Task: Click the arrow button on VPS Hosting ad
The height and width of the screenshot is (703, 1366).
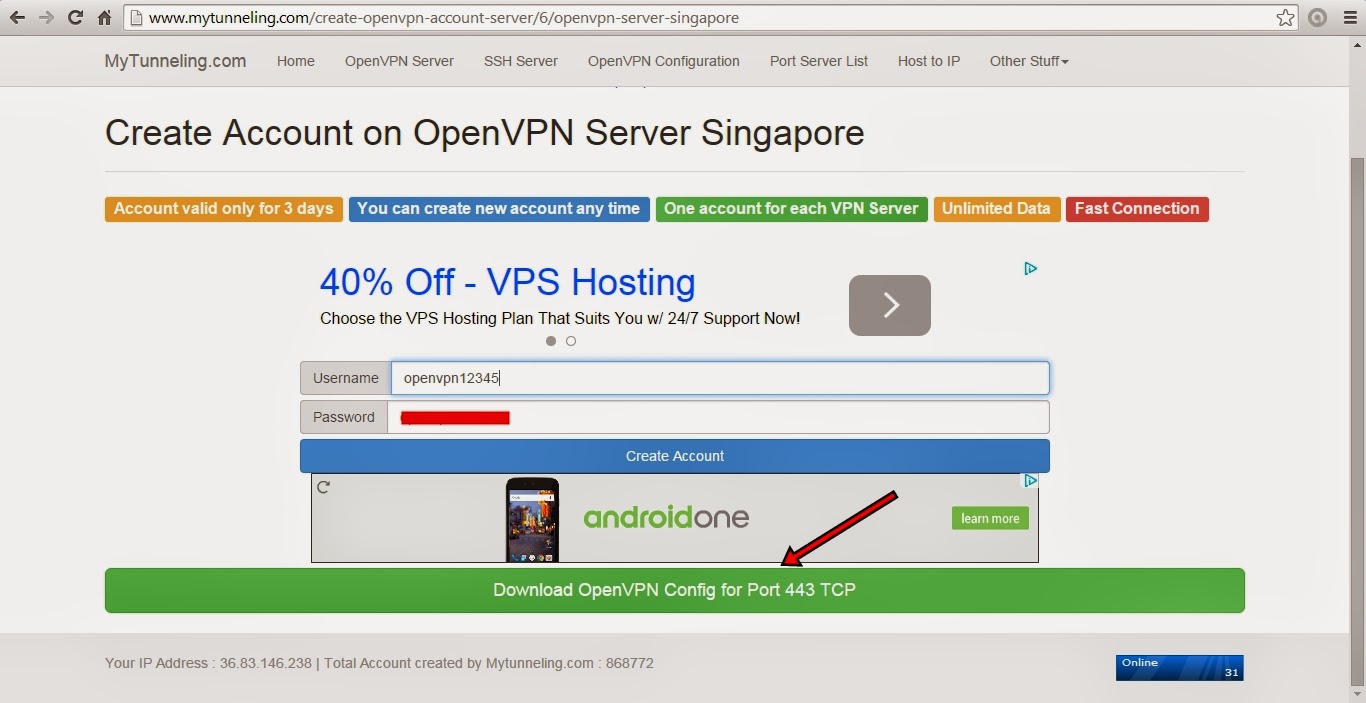Action: click(890, 305)
